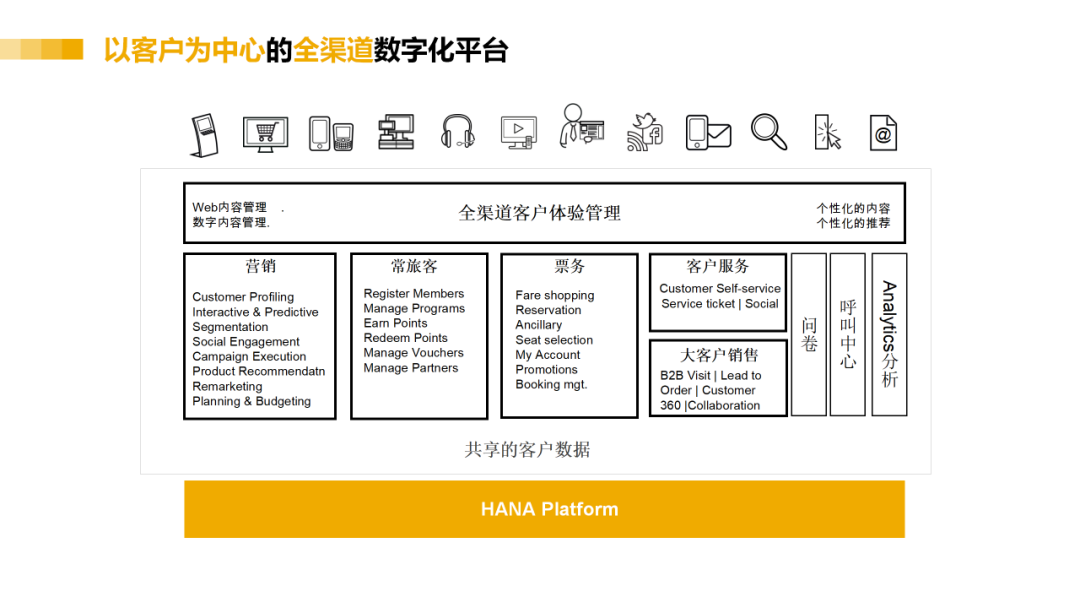
Task: Click Manage Partners entry
Action: click(411, 368)
